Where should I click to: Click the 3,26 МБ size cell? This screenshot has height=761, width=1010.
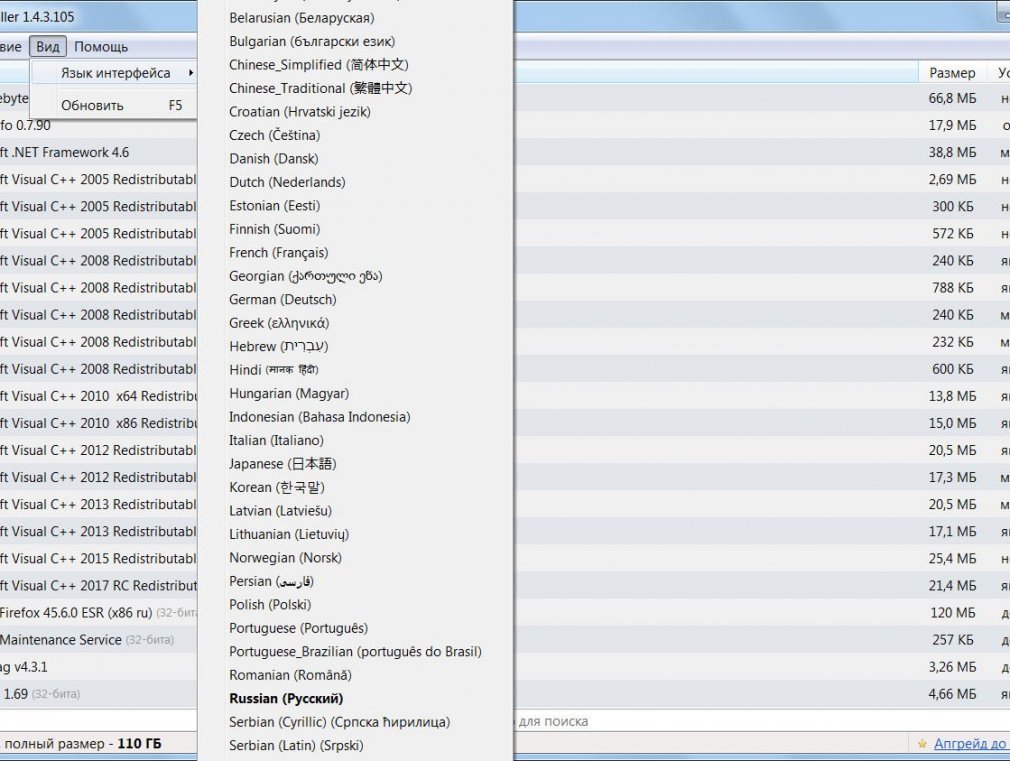952,667
